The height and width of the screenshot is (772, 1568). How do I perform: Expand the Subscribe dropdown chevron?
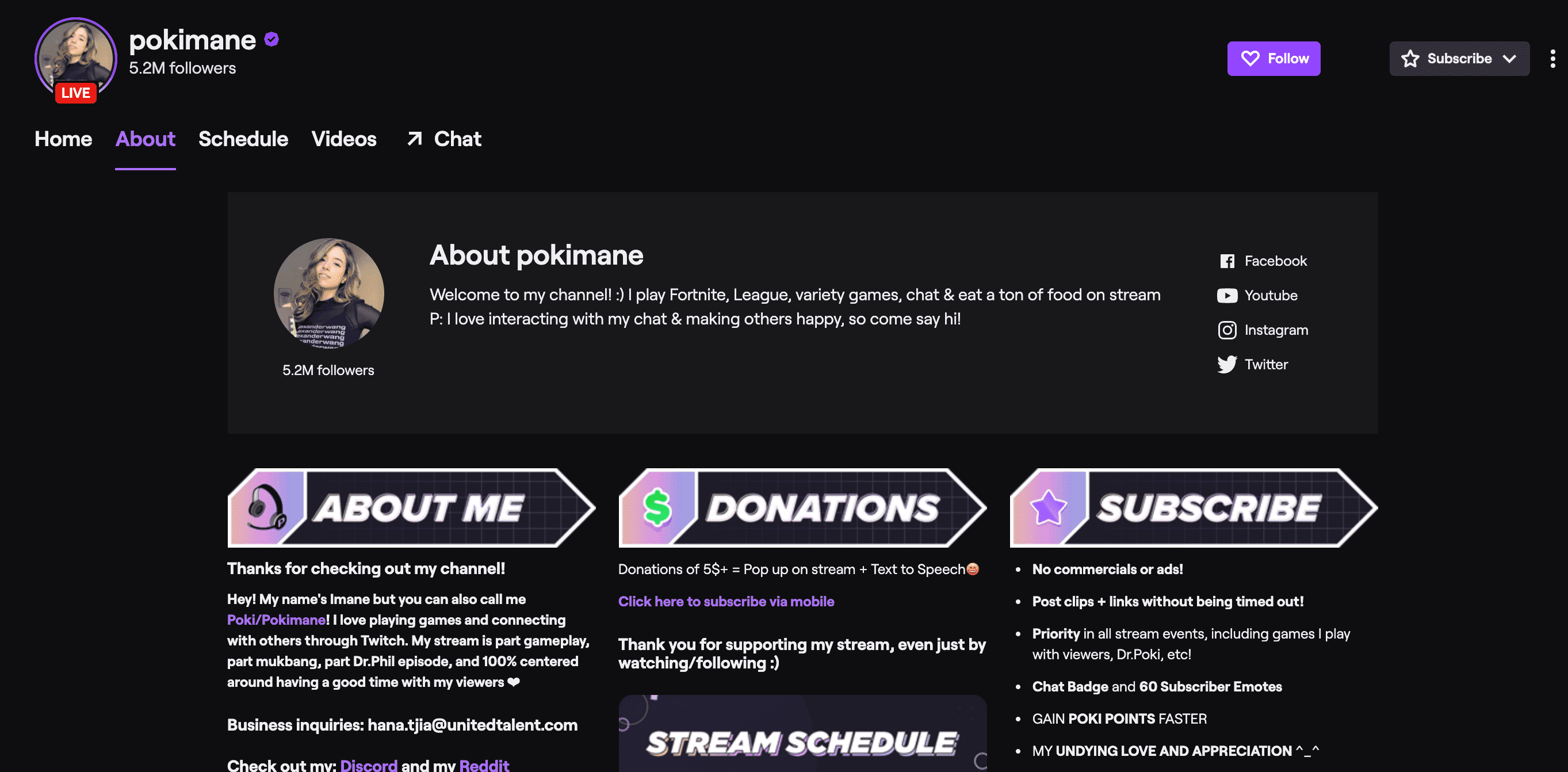click(1509, 59)
